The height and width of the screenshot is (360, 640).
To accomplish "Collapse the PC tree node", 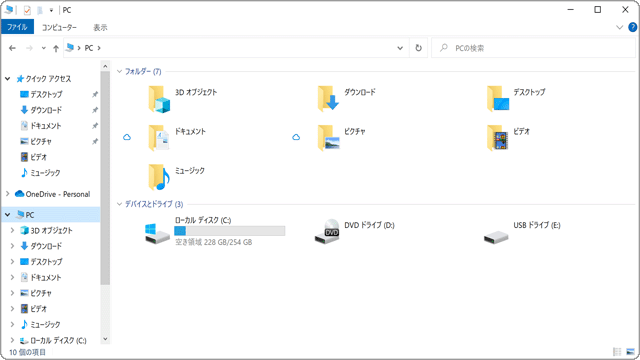I will coord(7,214).
